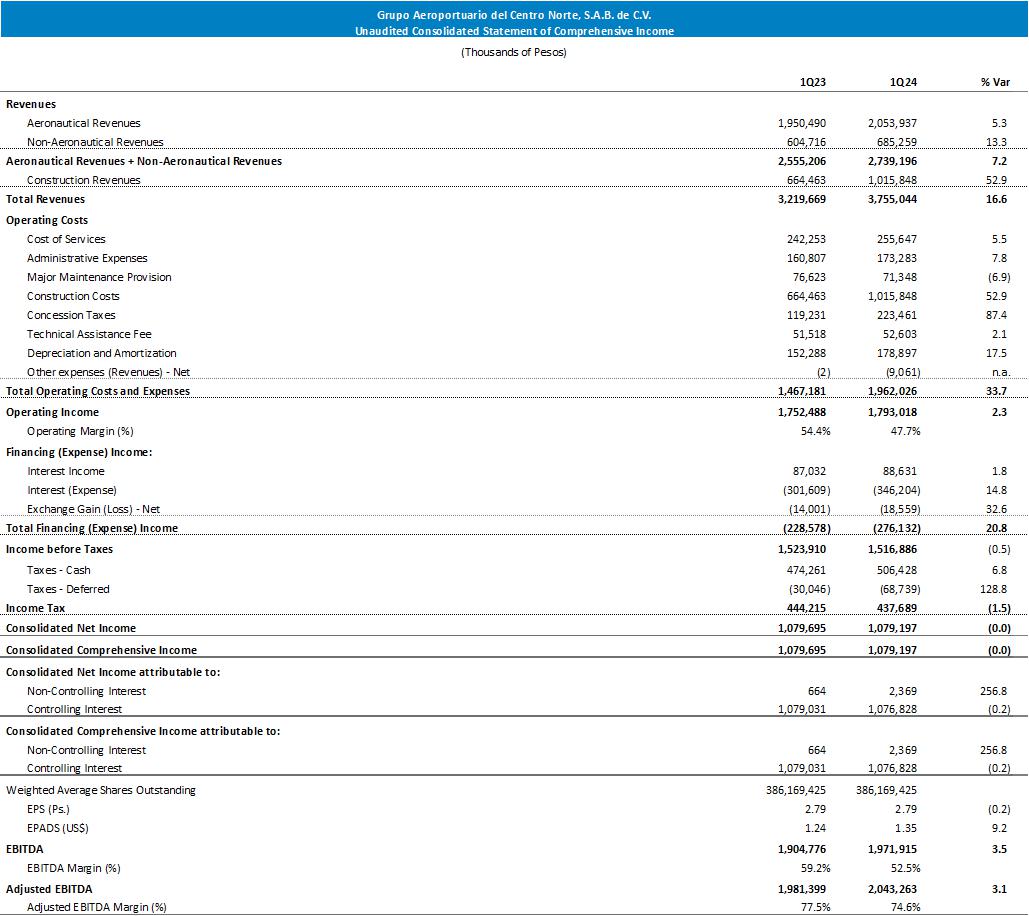Select the Concession Taxes 87.4 variance cell

996,315
